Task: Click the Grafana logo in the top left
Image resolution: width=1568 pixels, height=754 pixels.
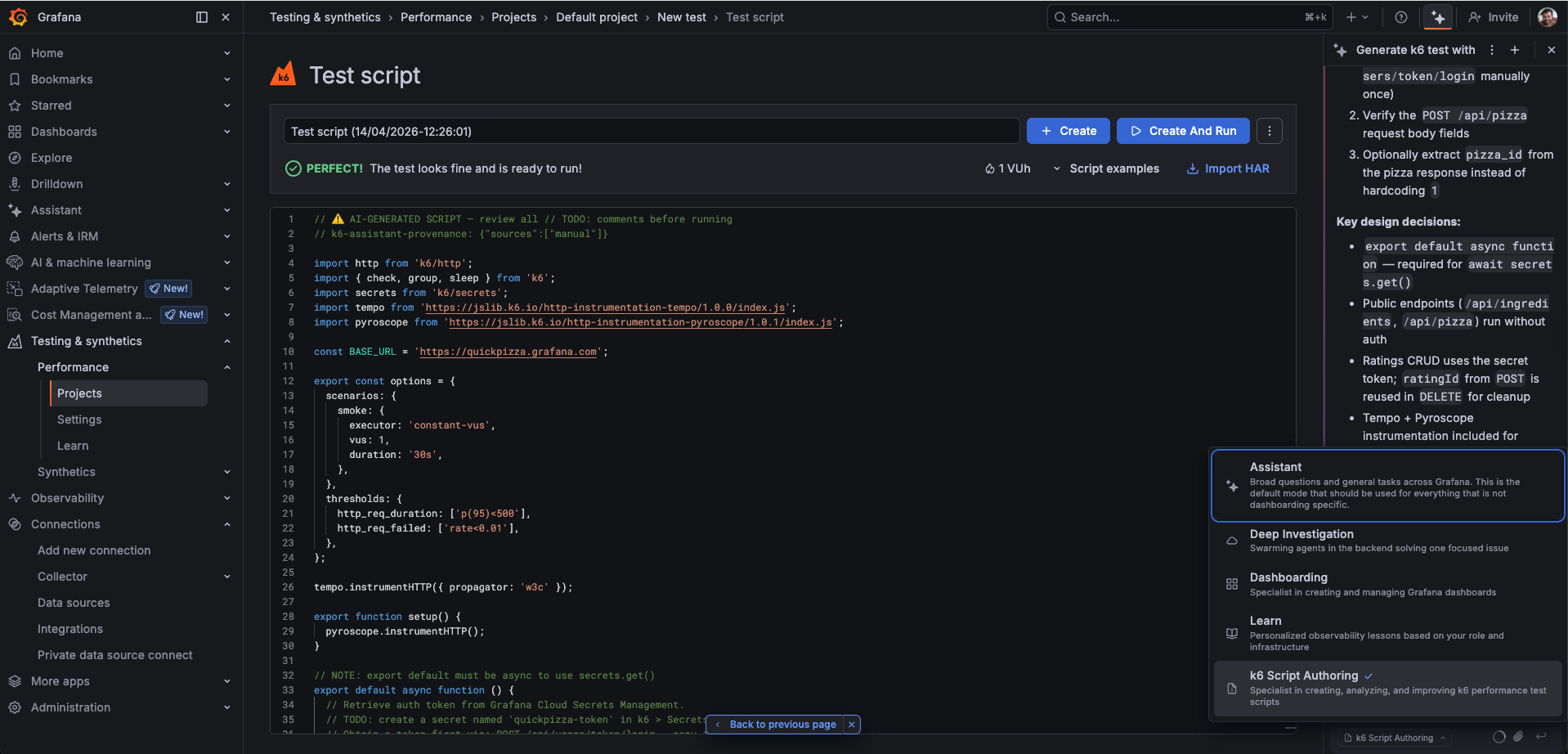Action: 18,16
